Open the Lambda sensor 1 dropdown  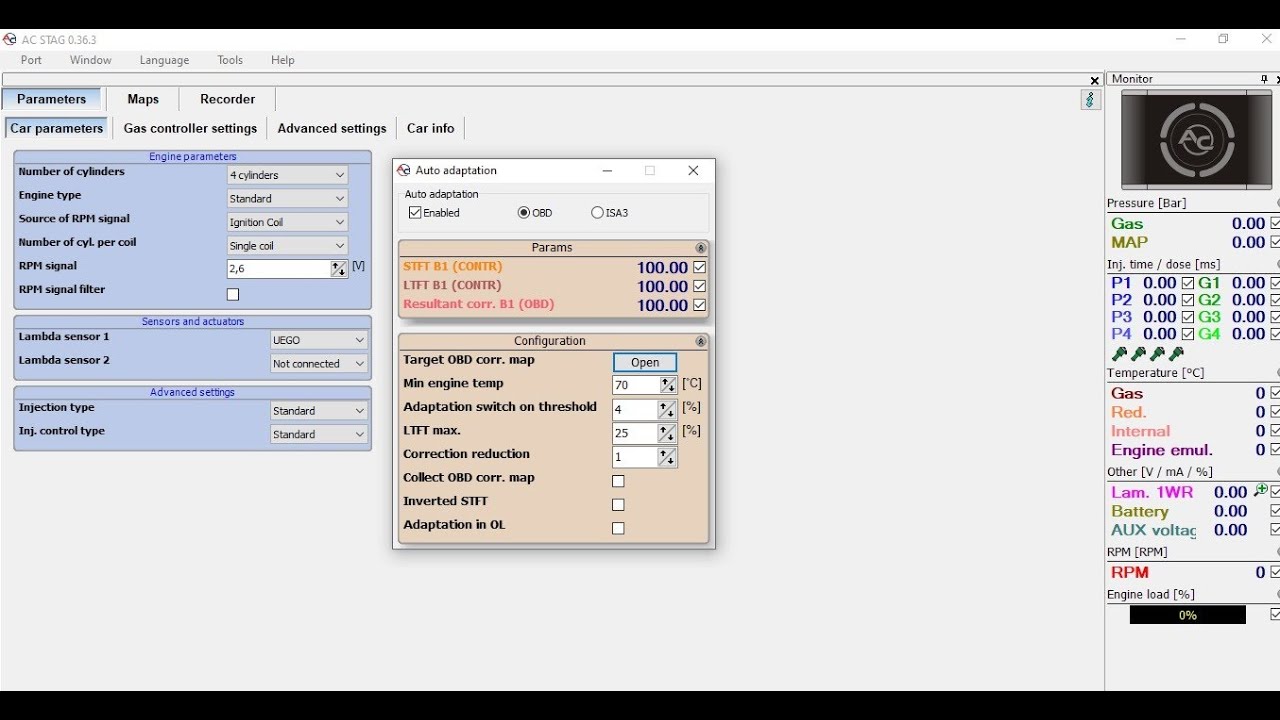pos(319,340)
